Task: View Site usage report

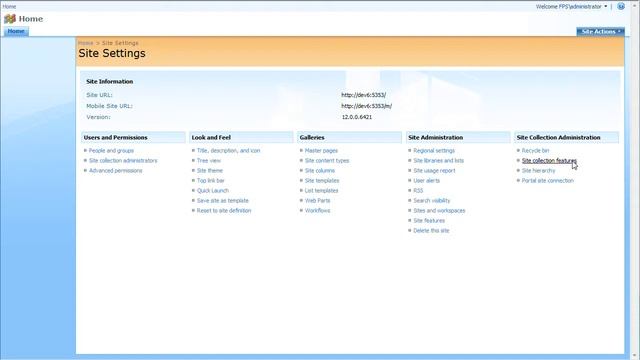Action: click(434, 171)
